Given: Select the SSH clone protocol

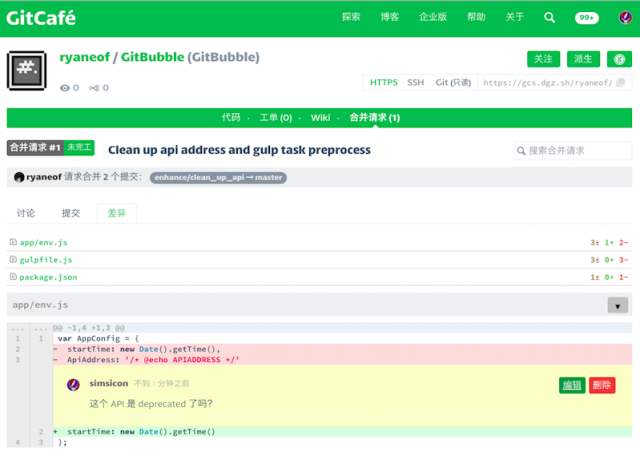Looking at the screenshot, I should click(x=416, y=82).
